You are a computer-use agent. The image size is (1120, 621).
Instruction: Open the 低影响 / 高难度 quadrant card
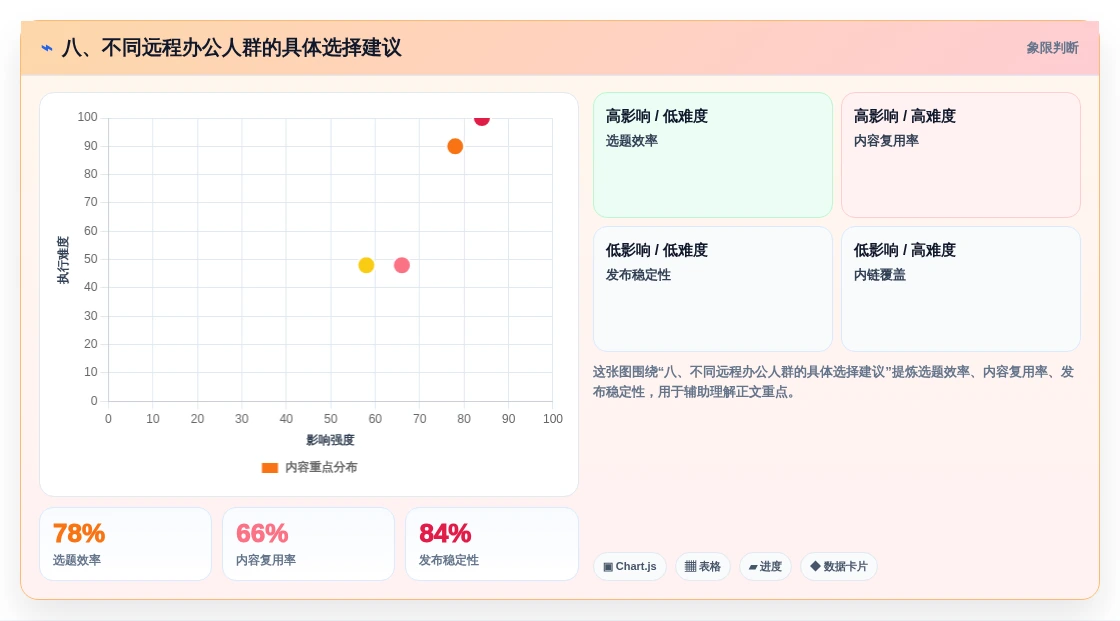pos(961,289)
